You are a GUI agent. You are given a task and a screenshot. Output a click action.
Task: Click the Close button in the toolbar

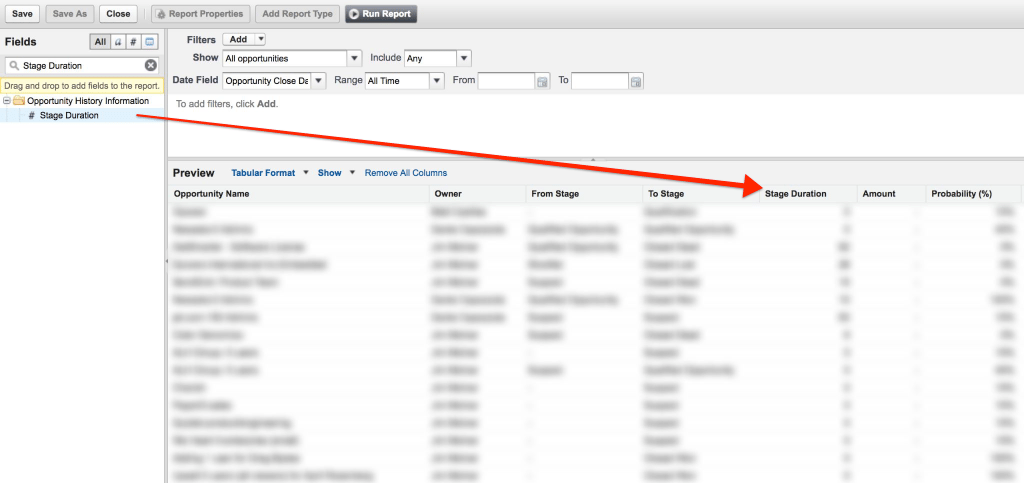pyautogui.click(x=118, y=13)
